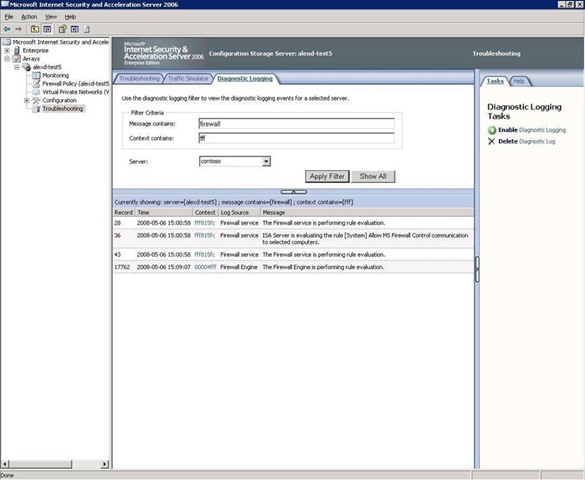The height and width of the screenshot is (480, 585).
Task: Open the Action menu
Action: pyautogui.click(x=29, y=17)
